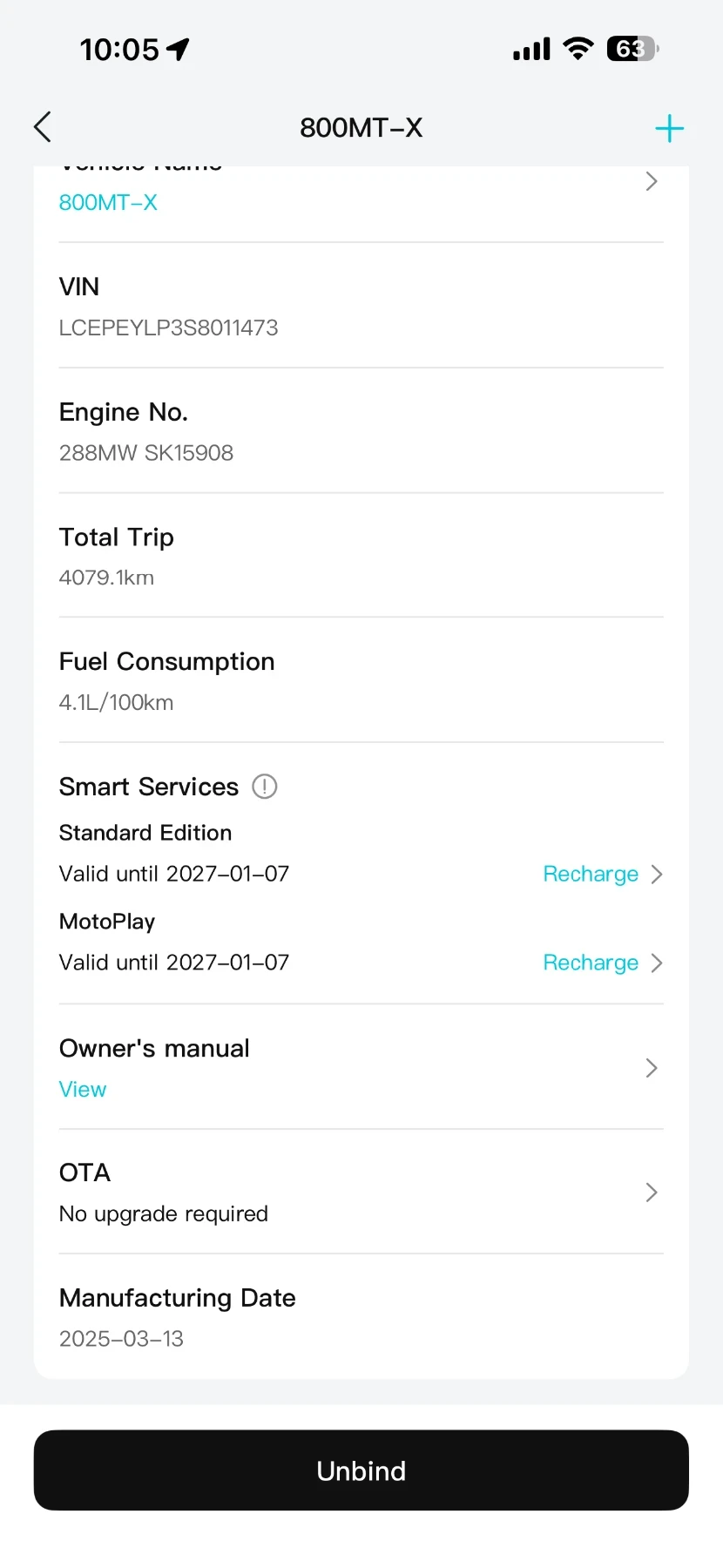Tap chevron next to MotoPlay Recharge

(x=657, y=963)
